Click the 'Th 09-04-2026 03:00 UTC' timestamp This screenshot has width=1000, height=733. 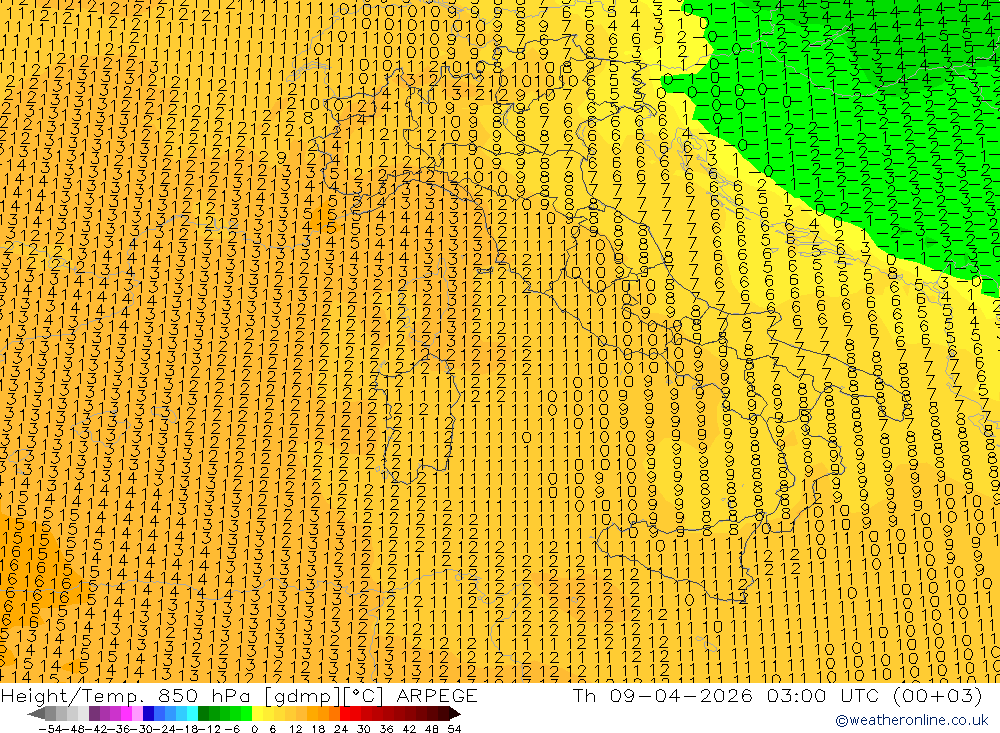pyautogui.click(x=726, y=695)
